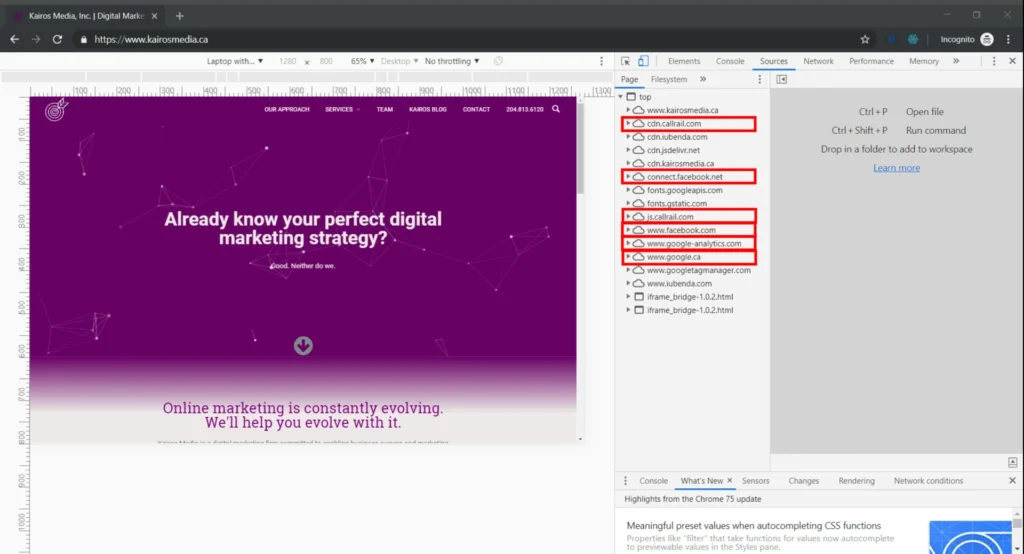Bookmark this page with the star icon
1024x554 pixels.
pyautogui.click(x=865, y=39)
